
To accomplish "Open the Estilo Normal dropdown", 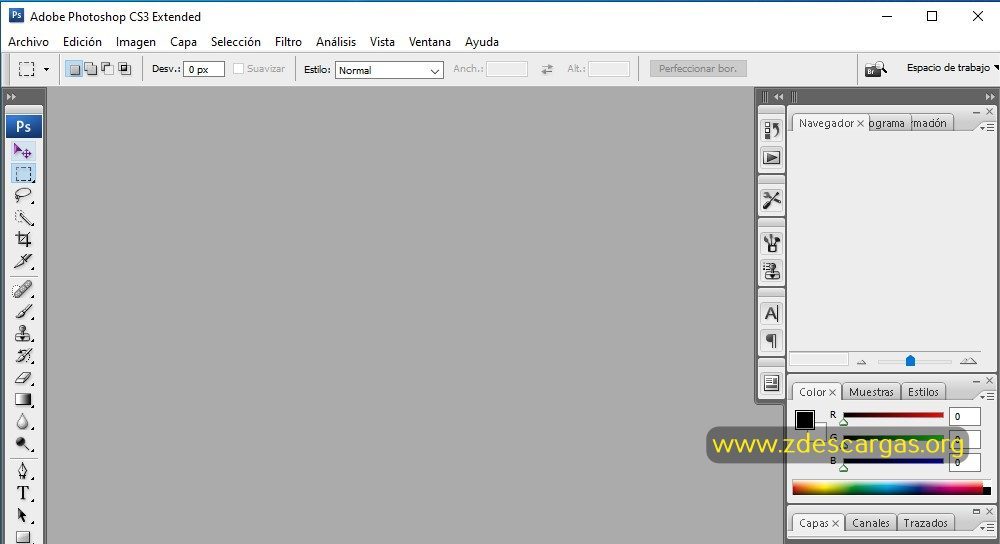I will coord(389,70).
